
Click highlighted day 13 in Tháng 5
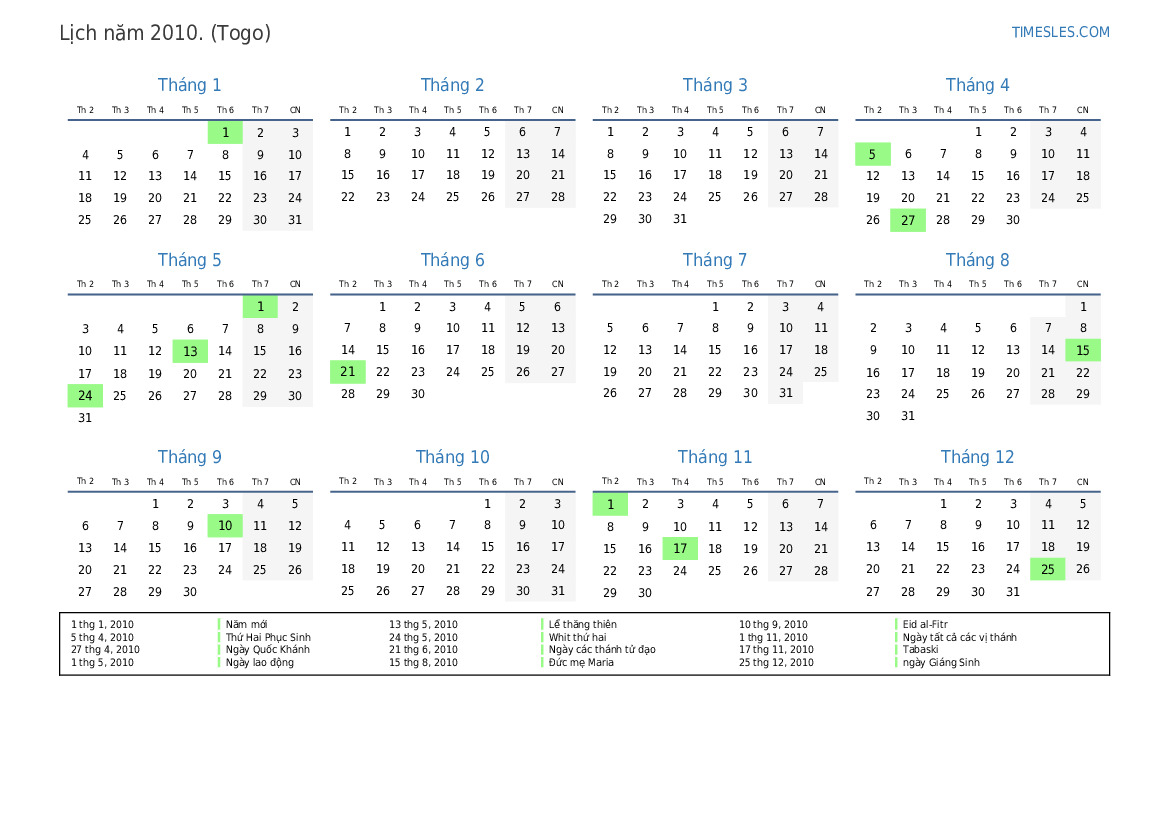coord(190,351)
